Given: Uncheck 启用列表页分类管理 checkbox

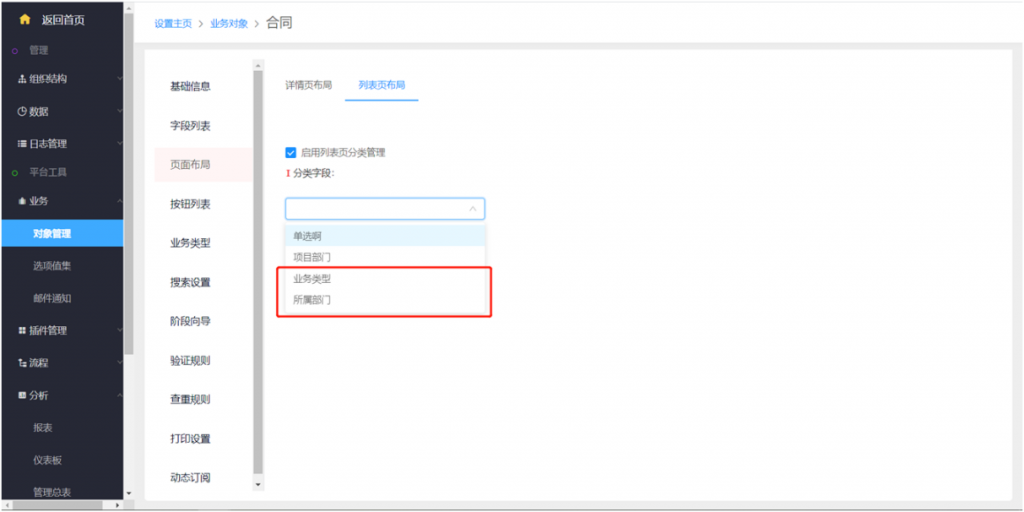Looking at the screenshot, I should click(291, 153).
